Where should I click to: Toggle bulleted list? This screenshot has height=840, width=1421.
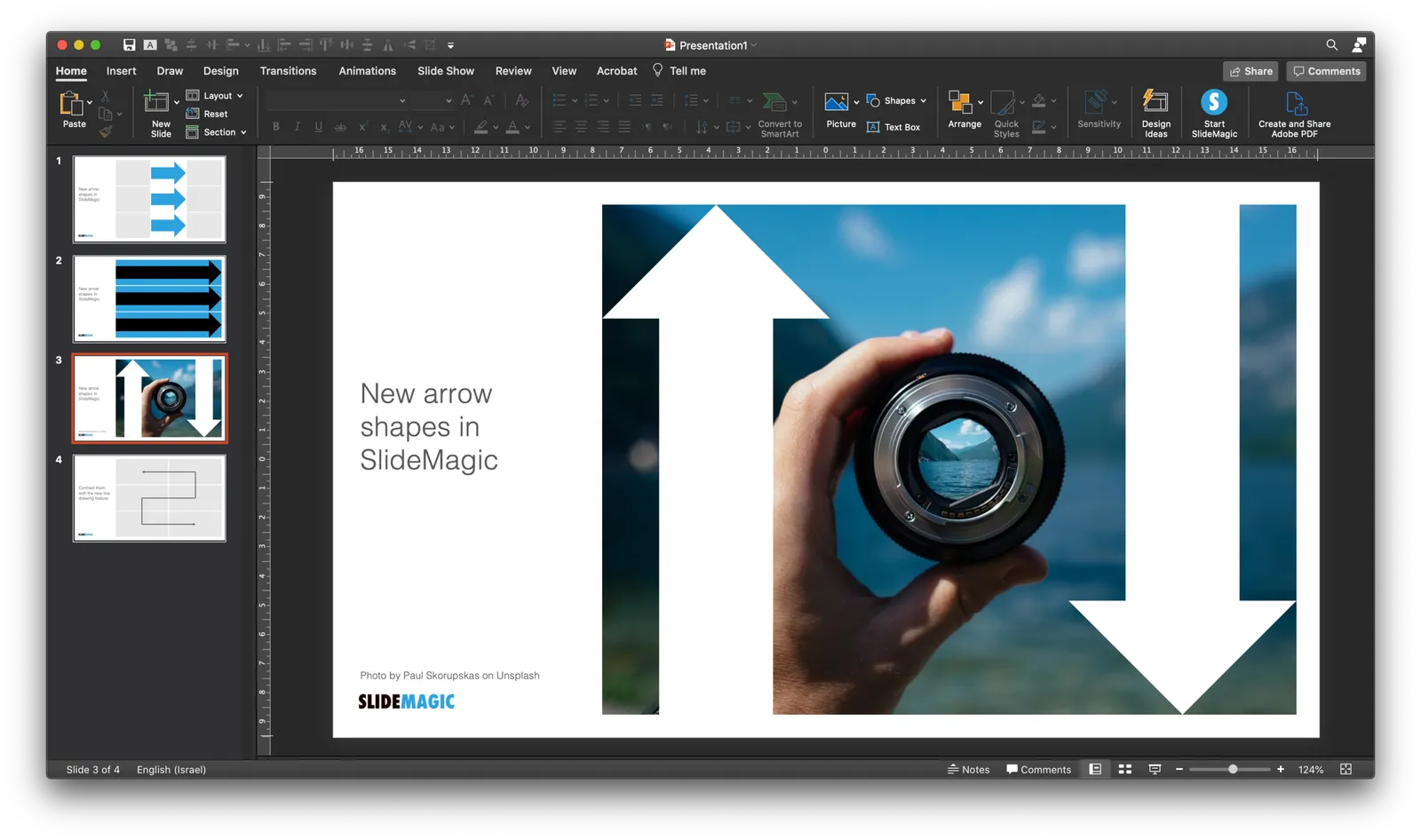pyautogui.click(x=560, y=100)
